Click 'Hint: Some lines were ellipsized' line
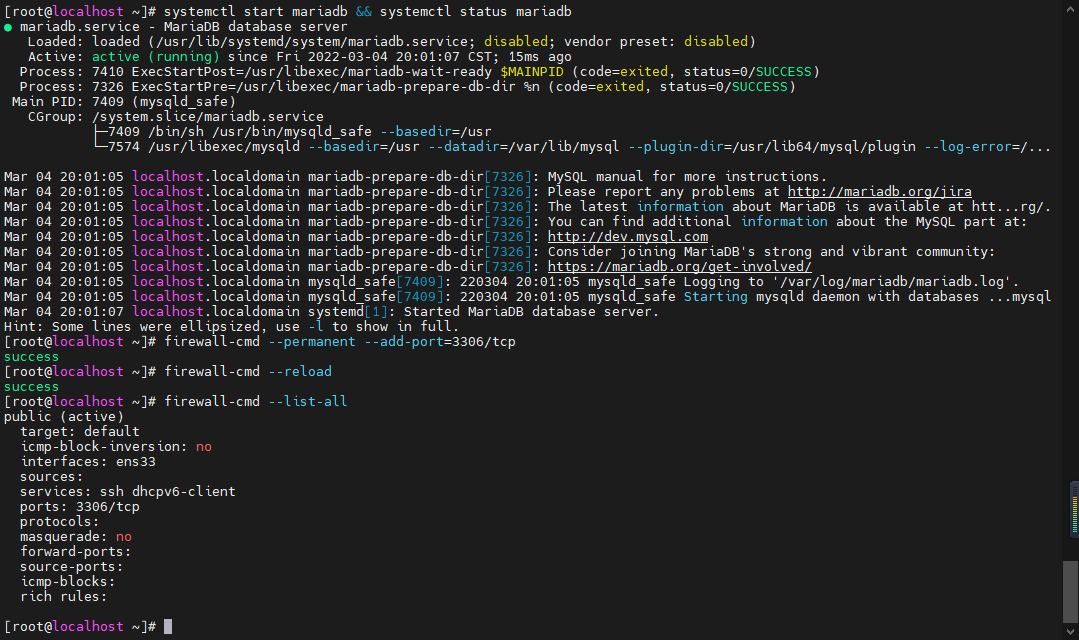This screenshot has height=640, width=1079. [x=231, y=326]
